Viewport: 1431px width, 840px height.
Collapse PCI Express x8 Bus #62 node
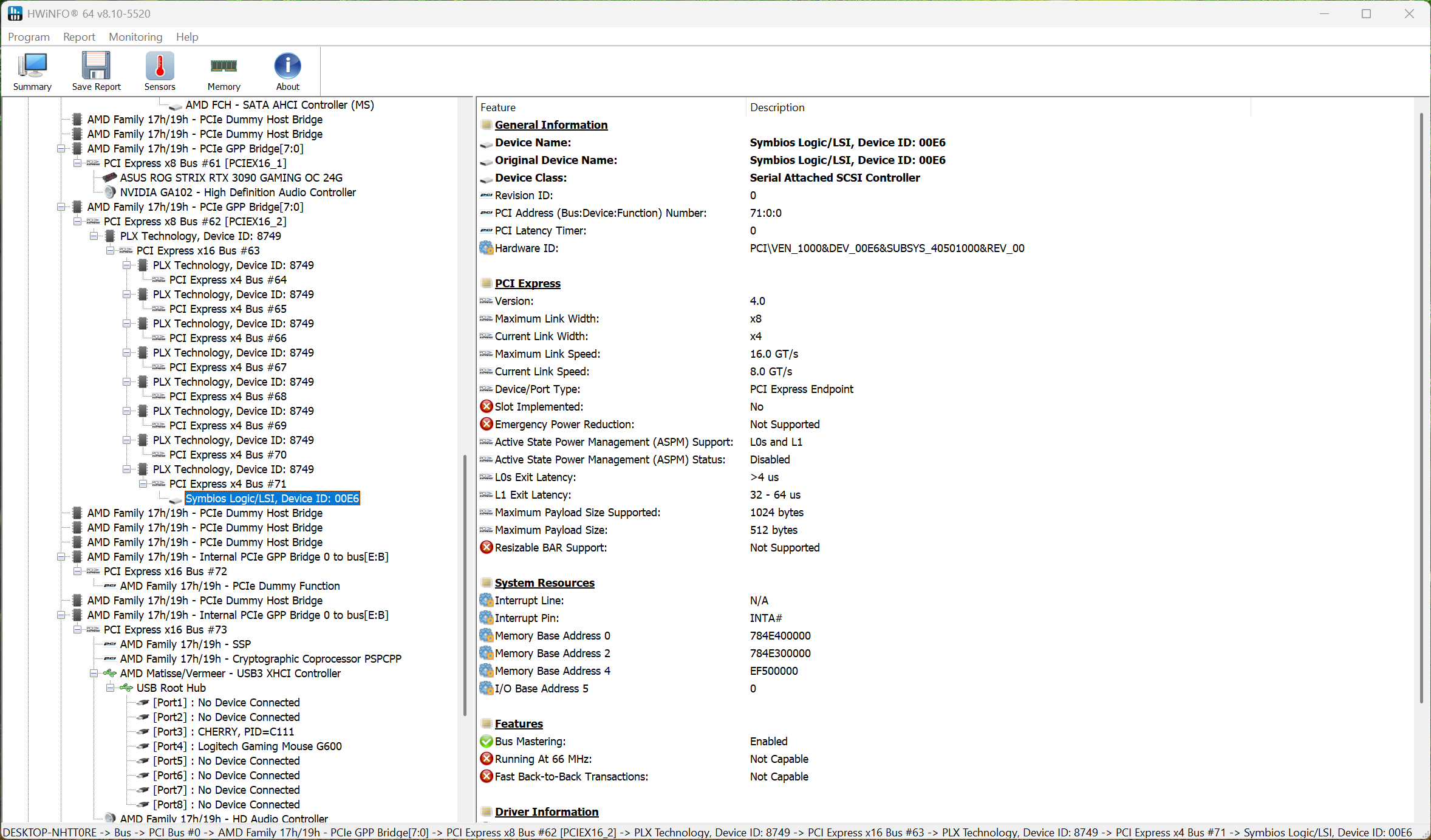[x=77, y=222]
